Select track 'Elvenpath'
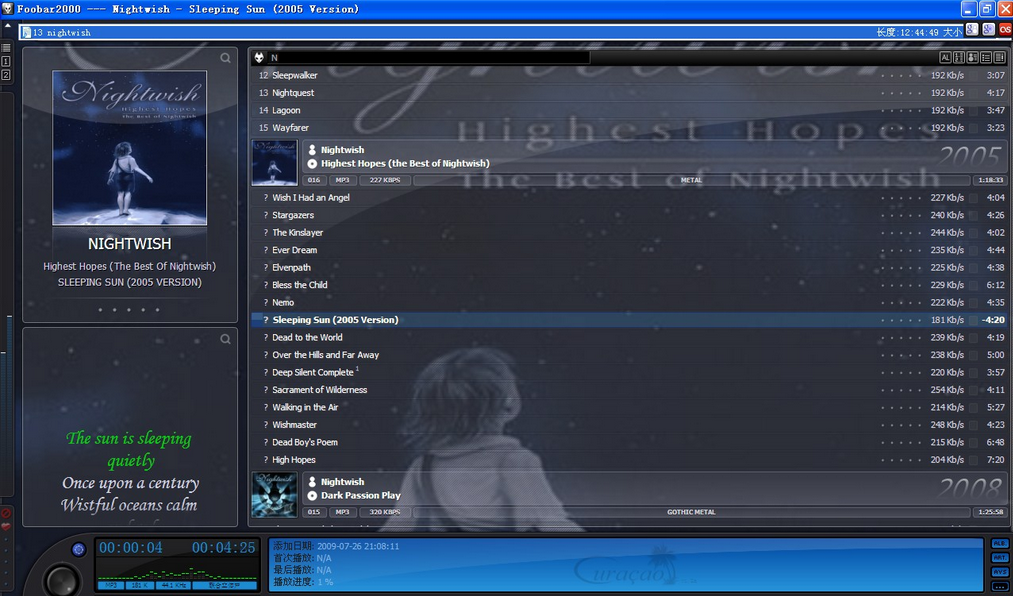1013x596 pixels. tap(629, 267)
